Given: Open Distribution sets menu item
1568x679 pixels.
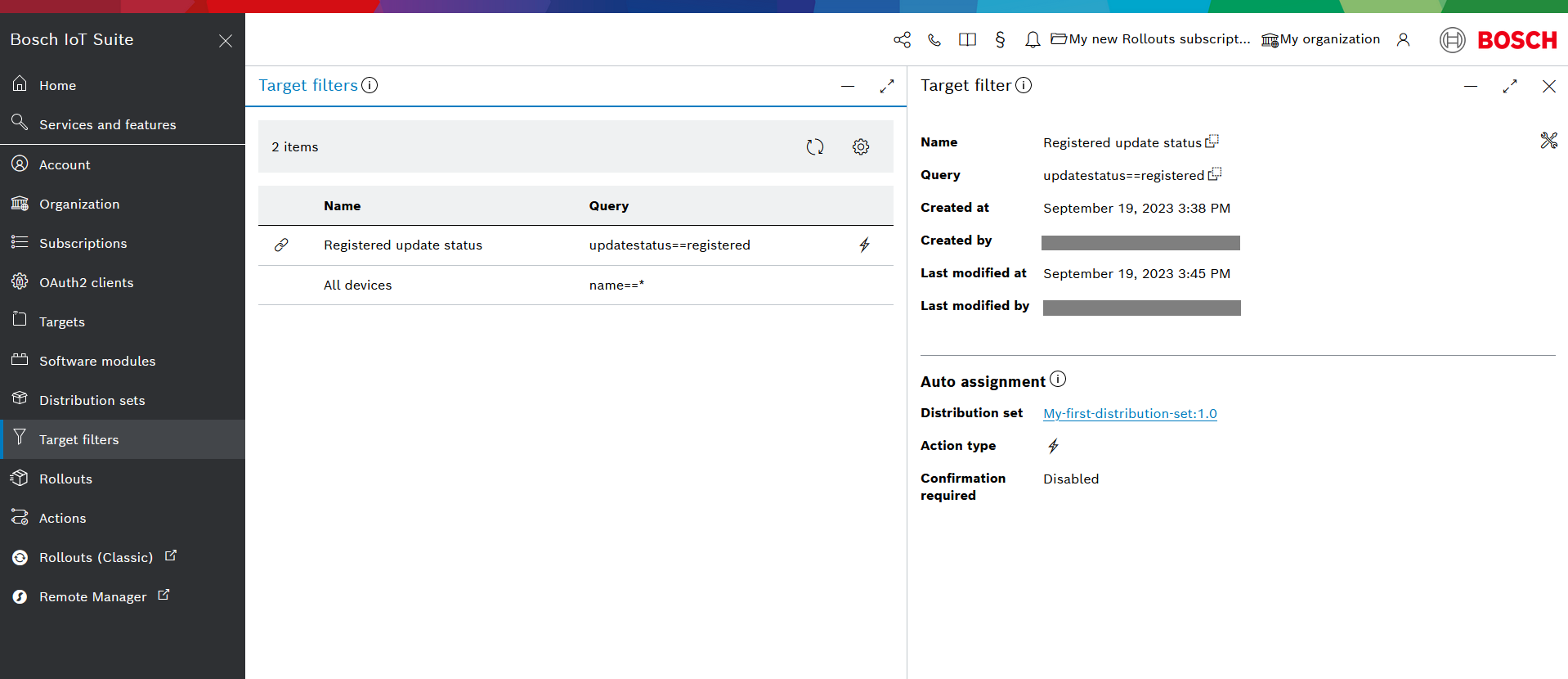Looking at the screenshot, I should pyautogui.click(x=92, y=401).
